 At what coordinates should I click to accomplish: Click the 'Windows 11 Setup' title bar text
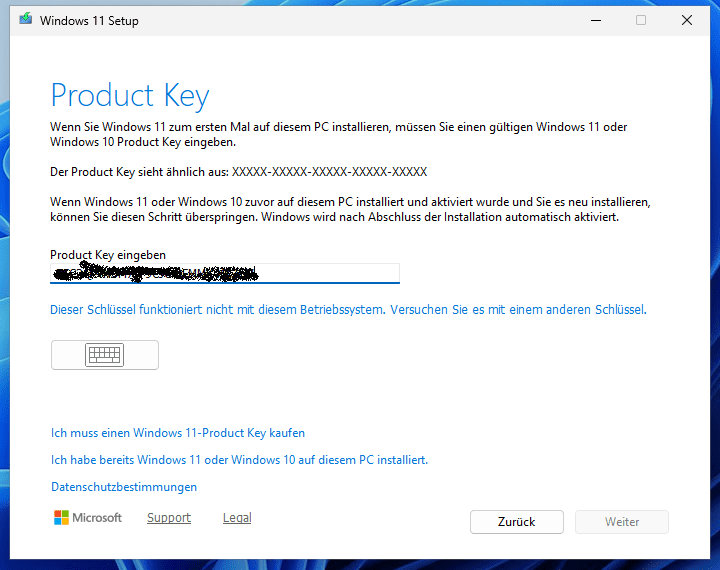[x=89, y=21]
